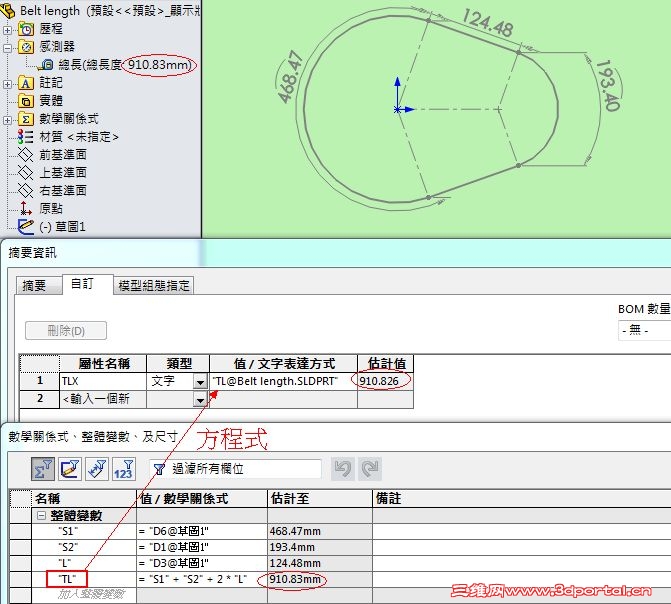Click the 歷程 history clock icon
Viewport: 671px width, 604px height.
[x=26, y=29]
